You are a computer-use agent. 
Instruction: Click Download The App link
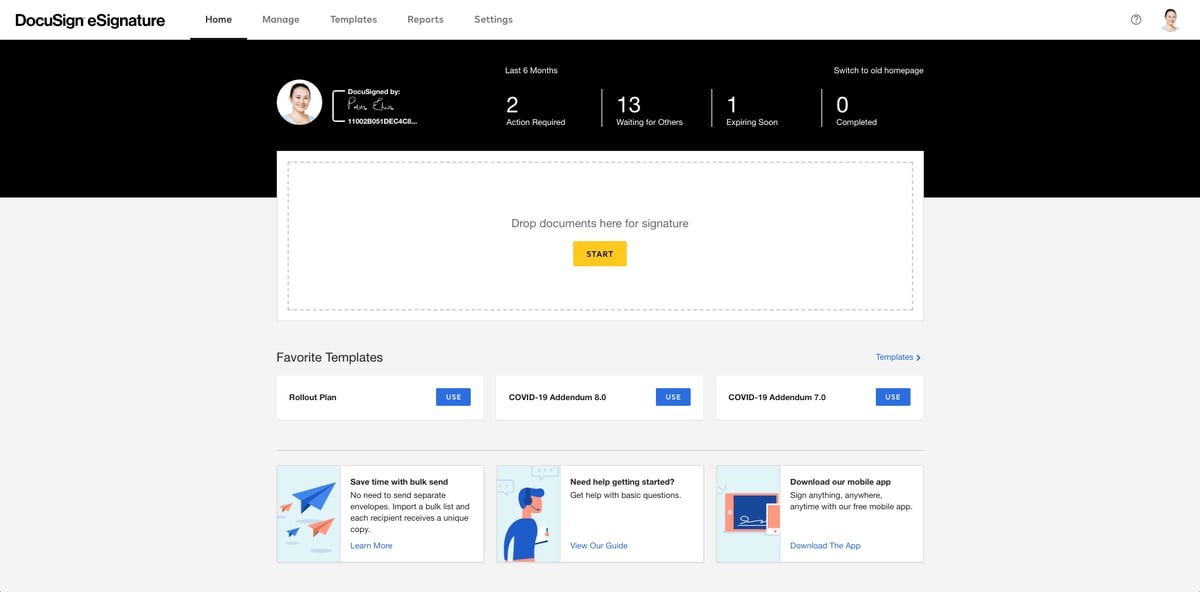[x=824, y=545]
